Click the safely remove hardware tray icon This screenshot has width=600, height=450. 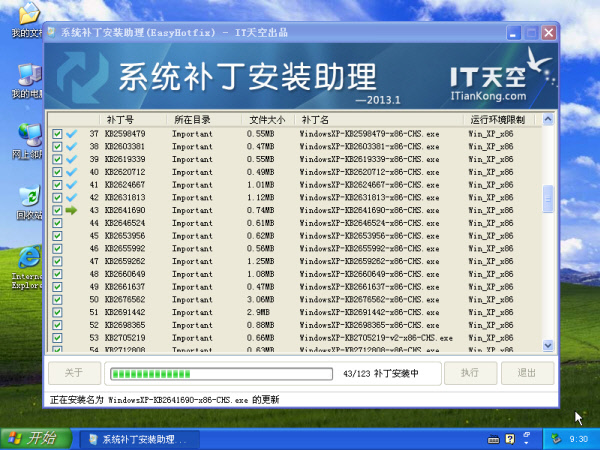point(556,439)
